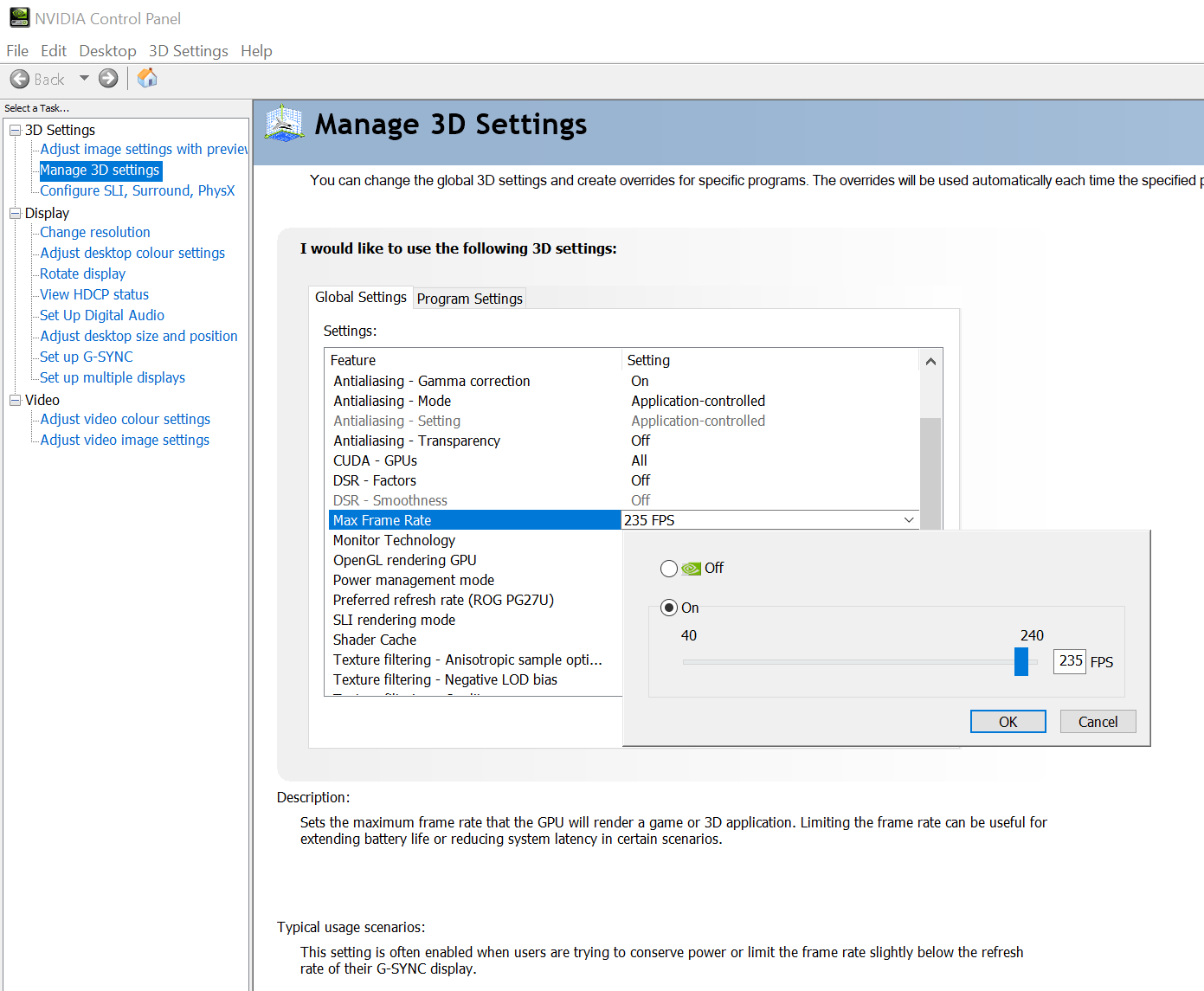Open Rotate display page

click(83, 273)
